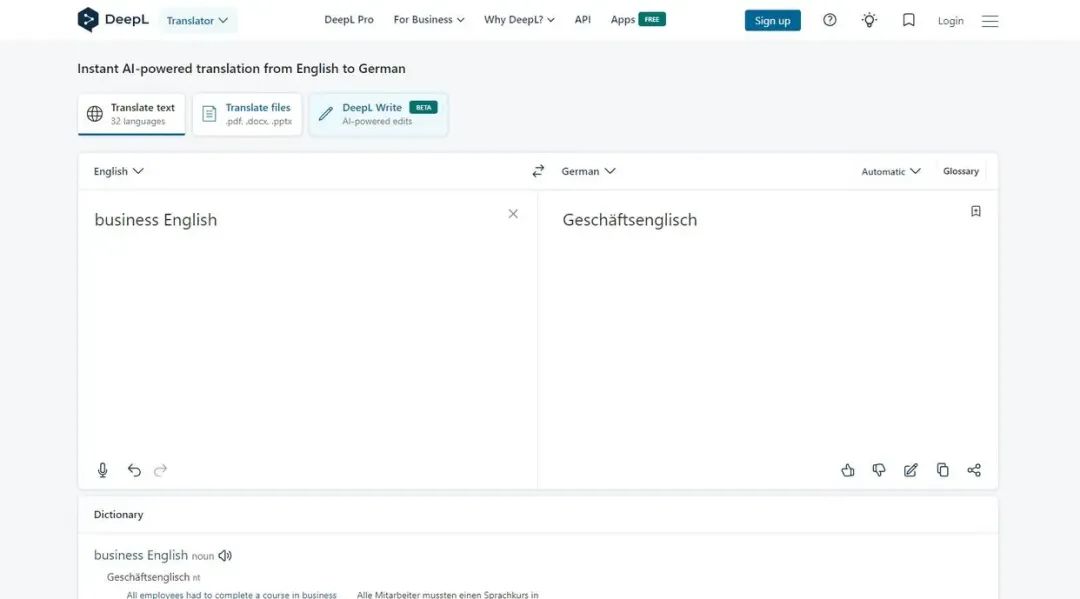
Task: Give thumbs up to translation
Action: [848, 470]
